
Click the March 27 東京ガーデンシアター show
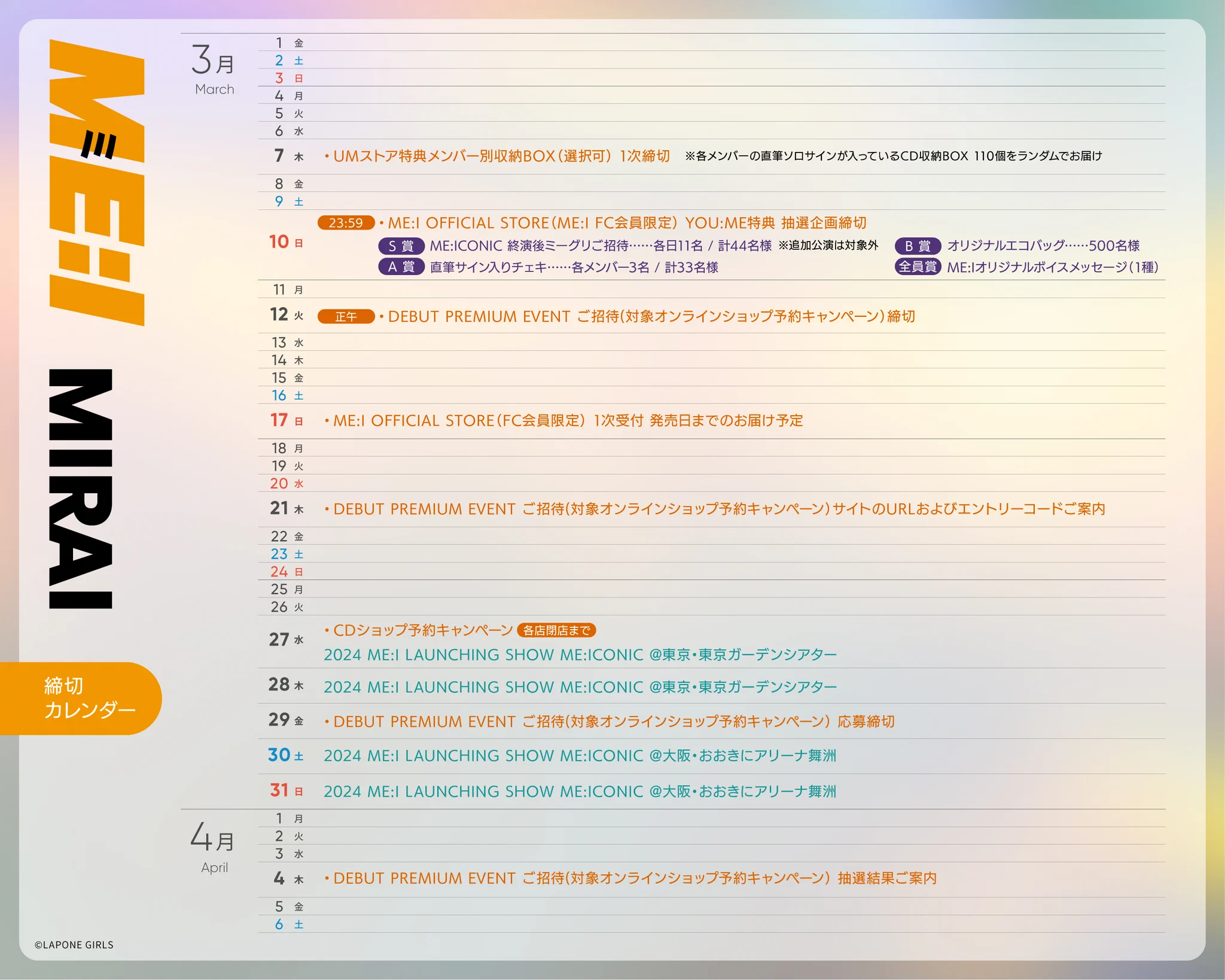point(580,655)
